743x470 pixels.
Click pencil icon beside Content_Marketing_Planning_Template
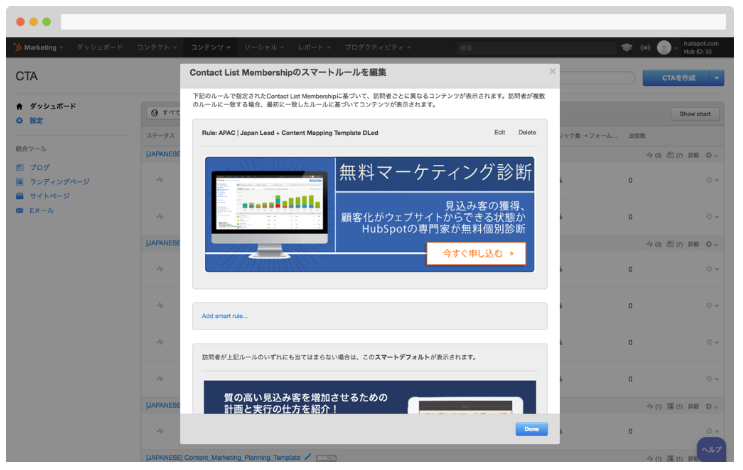coord(308,457)
